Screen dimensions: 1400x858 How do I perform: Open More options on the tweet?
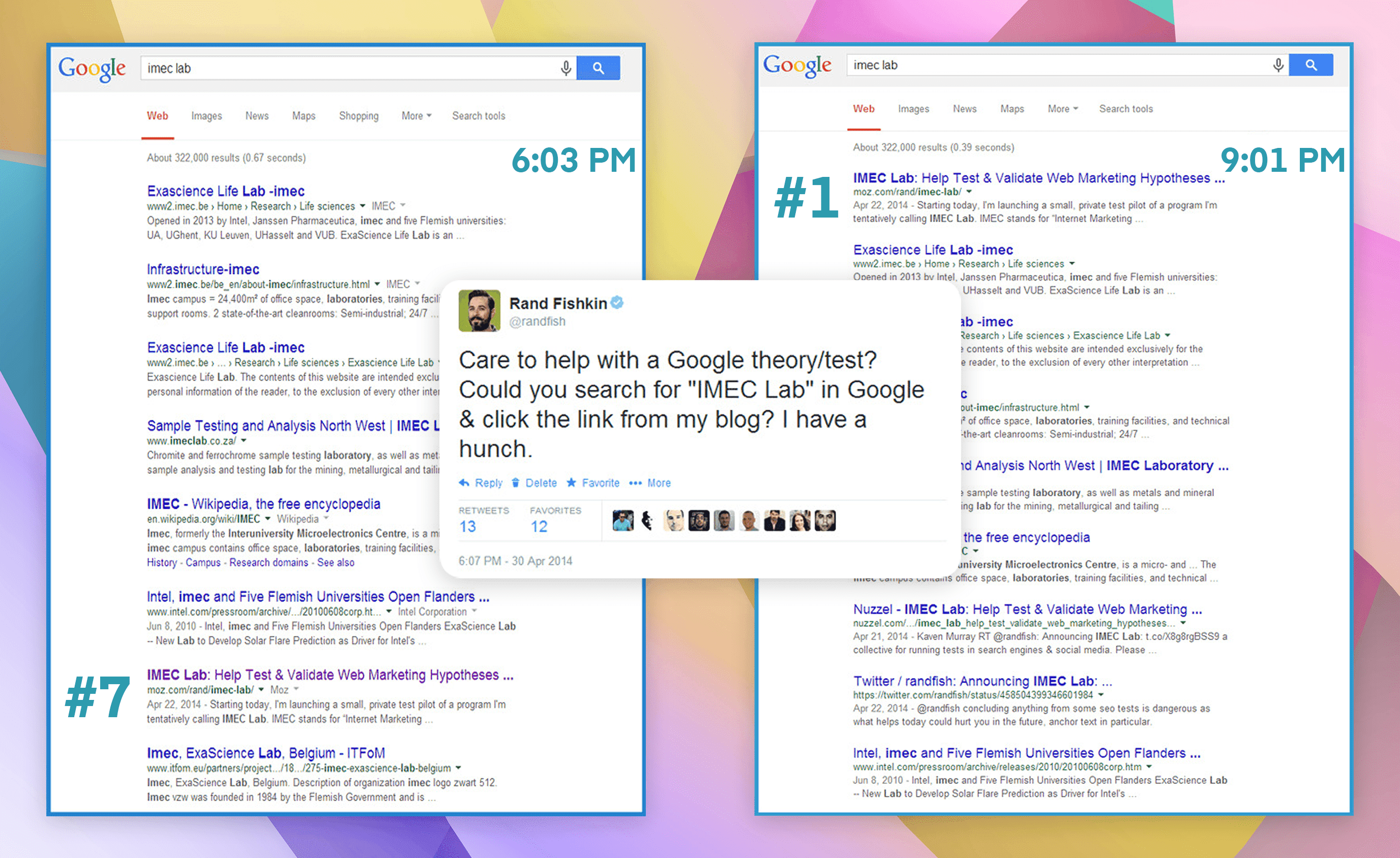pos(650,483)
